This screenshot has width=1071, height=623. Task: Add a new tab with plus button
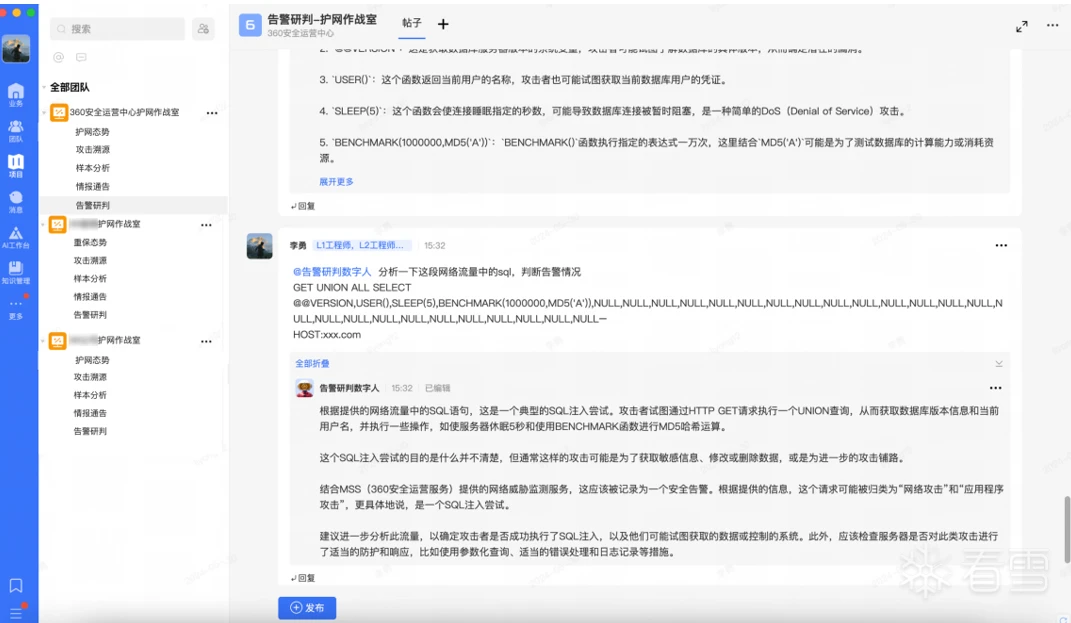[x=443, y=24]
